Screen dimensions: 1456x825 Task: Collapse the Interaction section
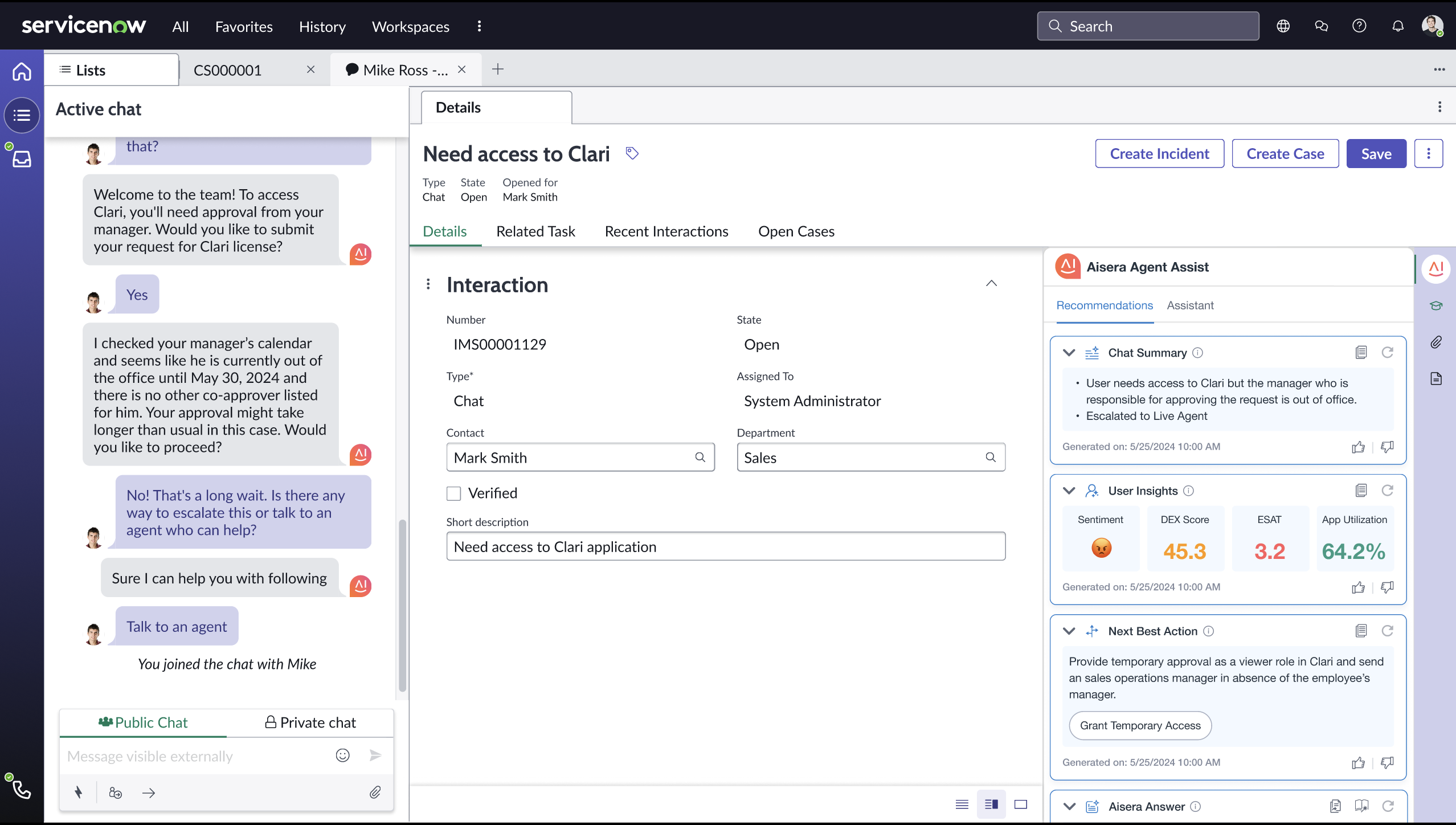coord(991,283)
